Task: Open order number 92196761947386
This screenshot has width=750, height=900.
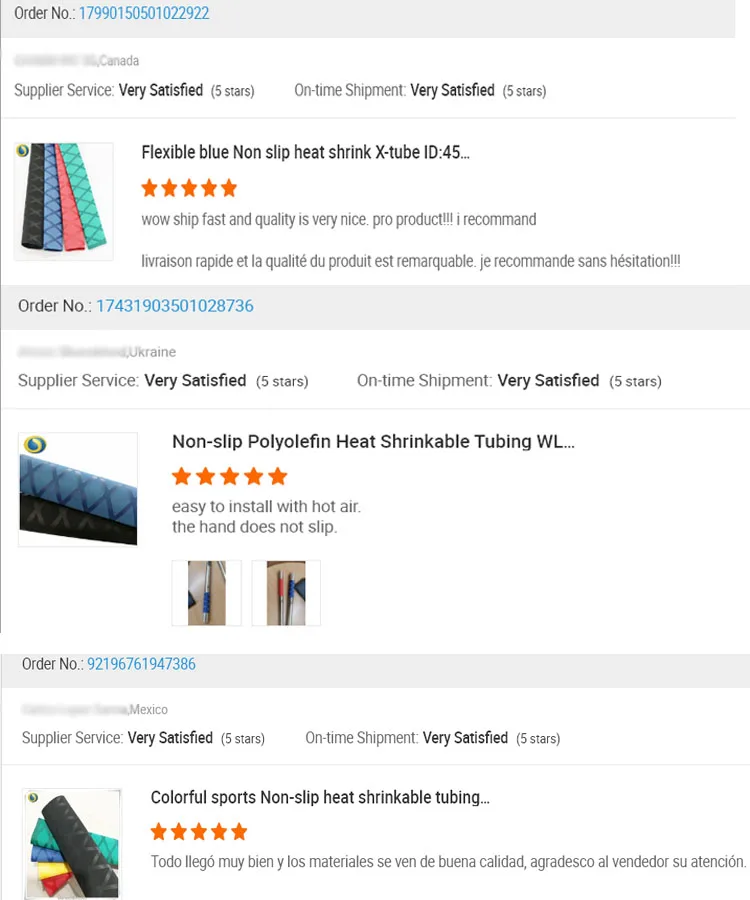Action: click(x=141, y=664)
